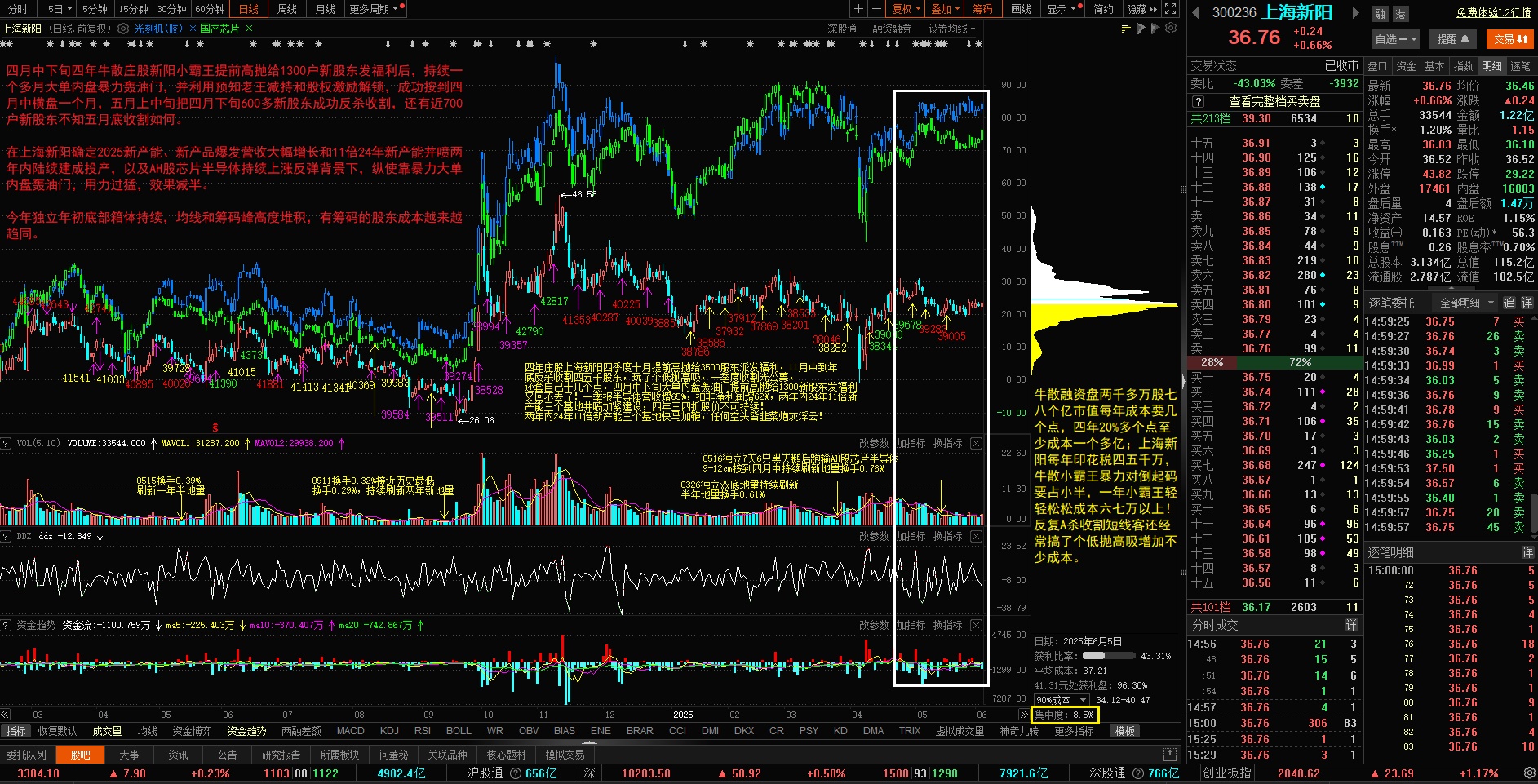The width and height of the screenshot is (1538, 784).
Task: Open 研究报告 bottom tab
Action: coord(281,755)
